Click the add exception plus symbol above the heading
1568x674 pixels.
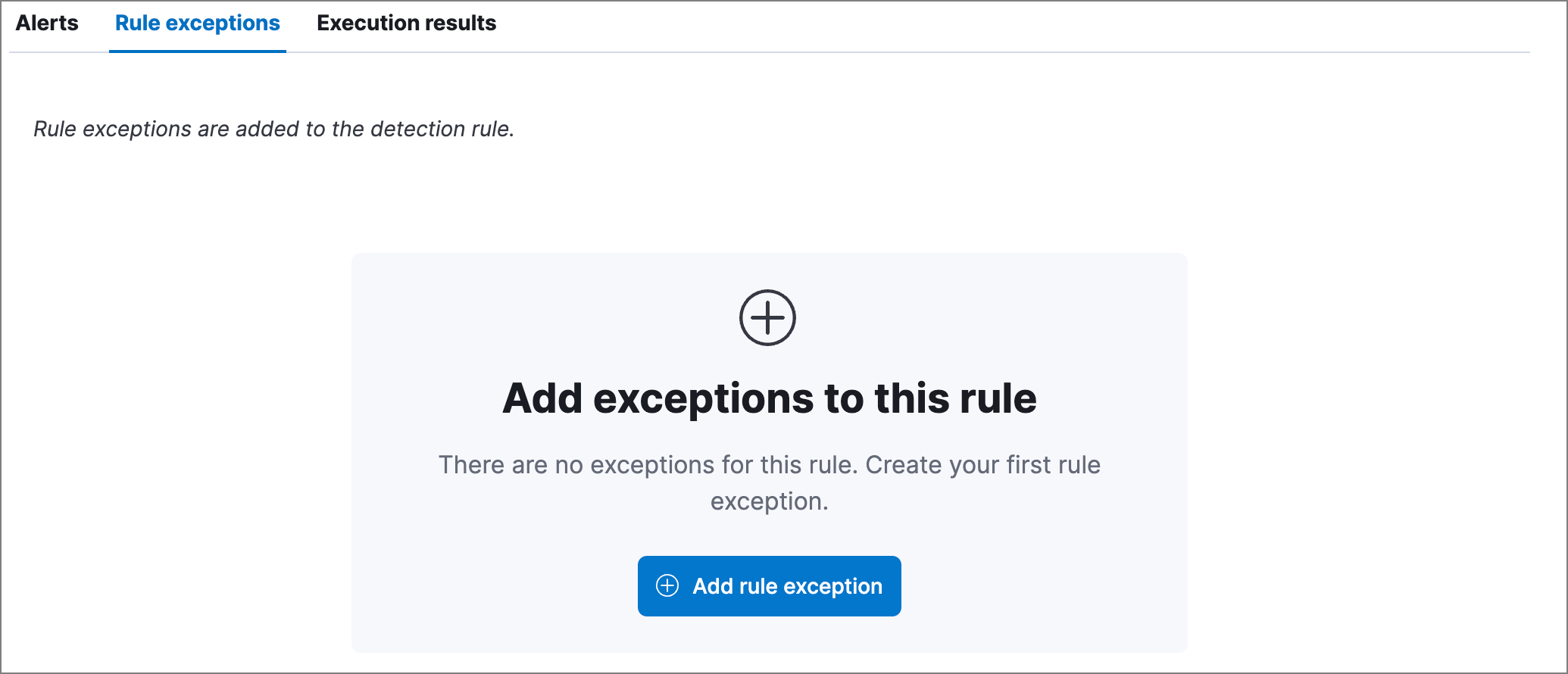click(x=769, y=317)
